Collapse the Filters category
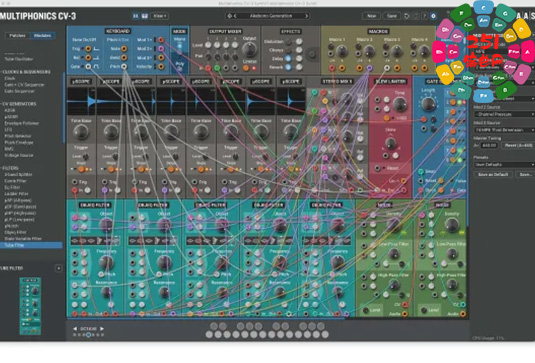 pyautogui.click(x=10, y=168)
